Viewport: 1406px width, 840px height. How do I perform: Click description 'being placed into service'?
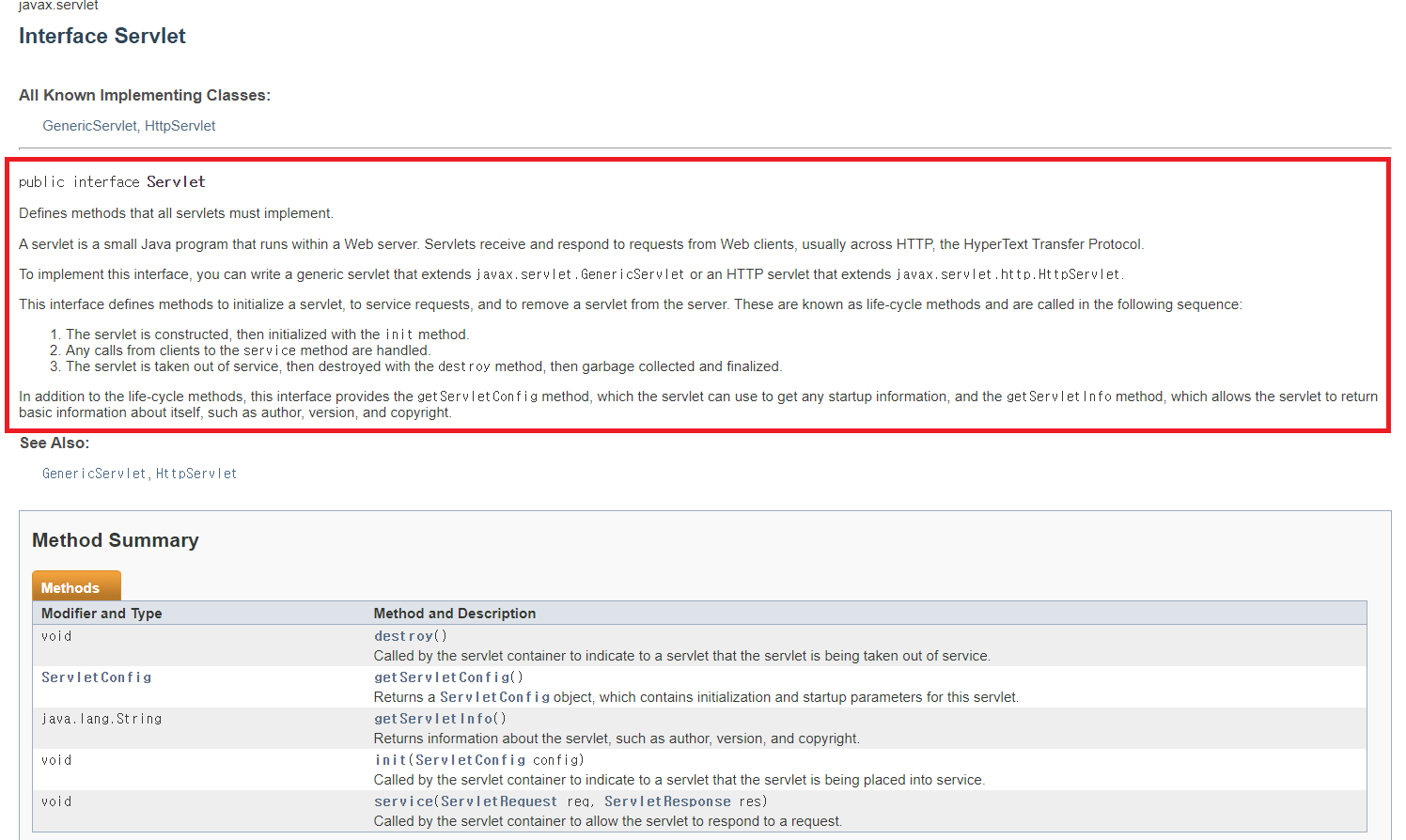coord(680,780)
